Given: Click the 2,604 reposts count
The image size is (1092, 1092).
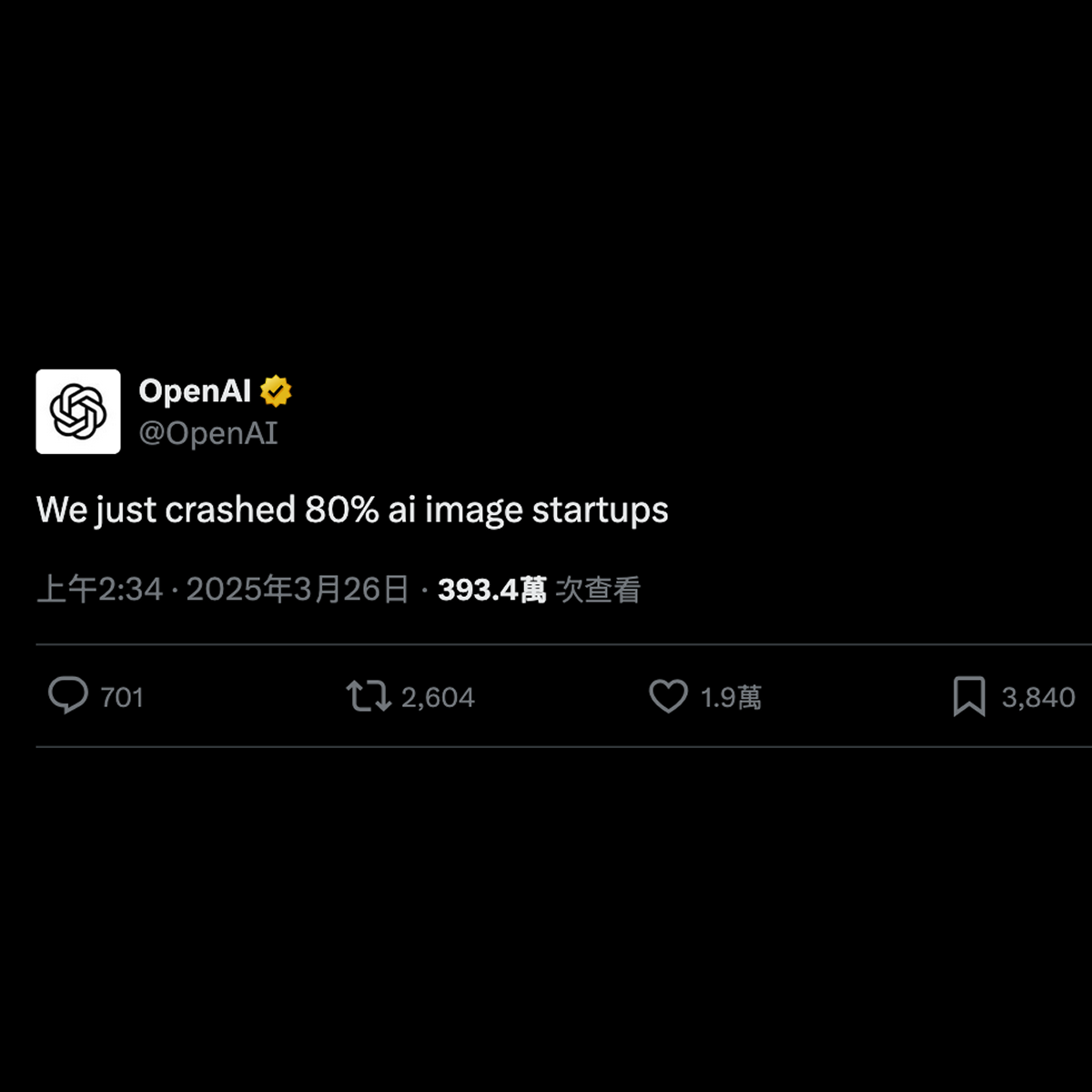Looking at the screenshot, I should click(x=438, y=698).
